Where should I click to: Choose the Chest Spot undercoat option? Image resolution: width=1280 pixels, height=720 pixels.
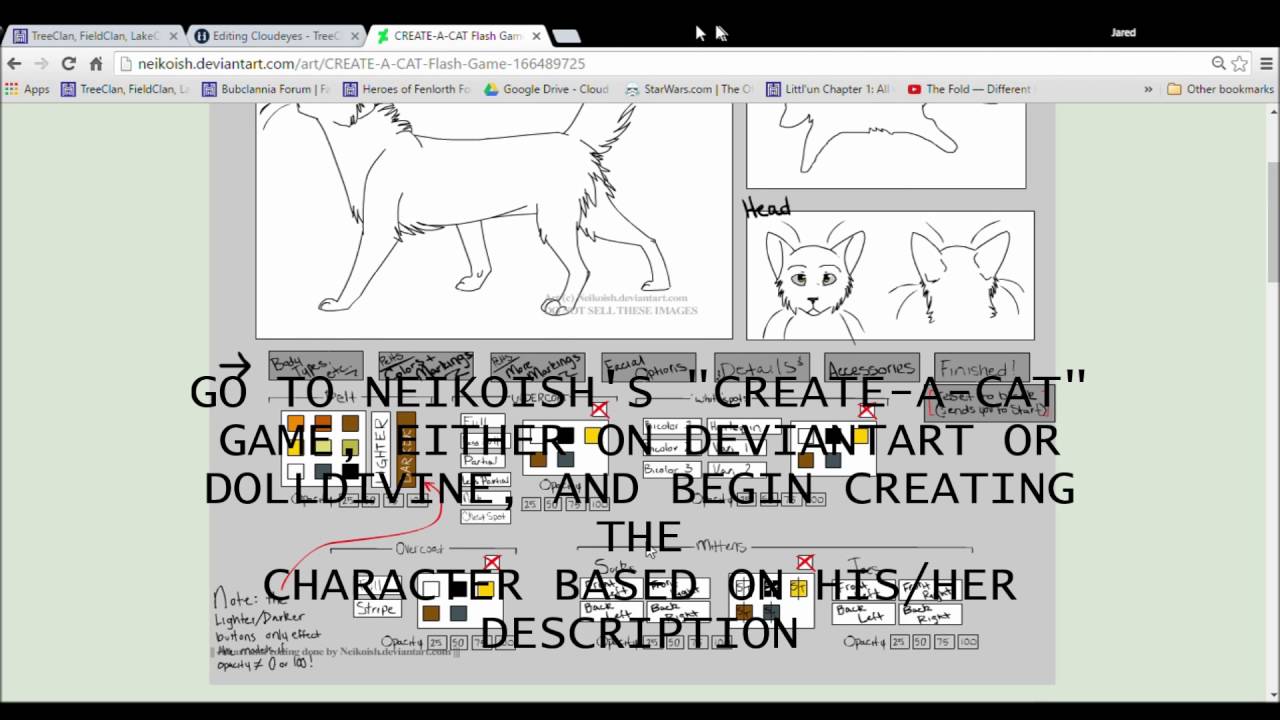tap(485, 516)
